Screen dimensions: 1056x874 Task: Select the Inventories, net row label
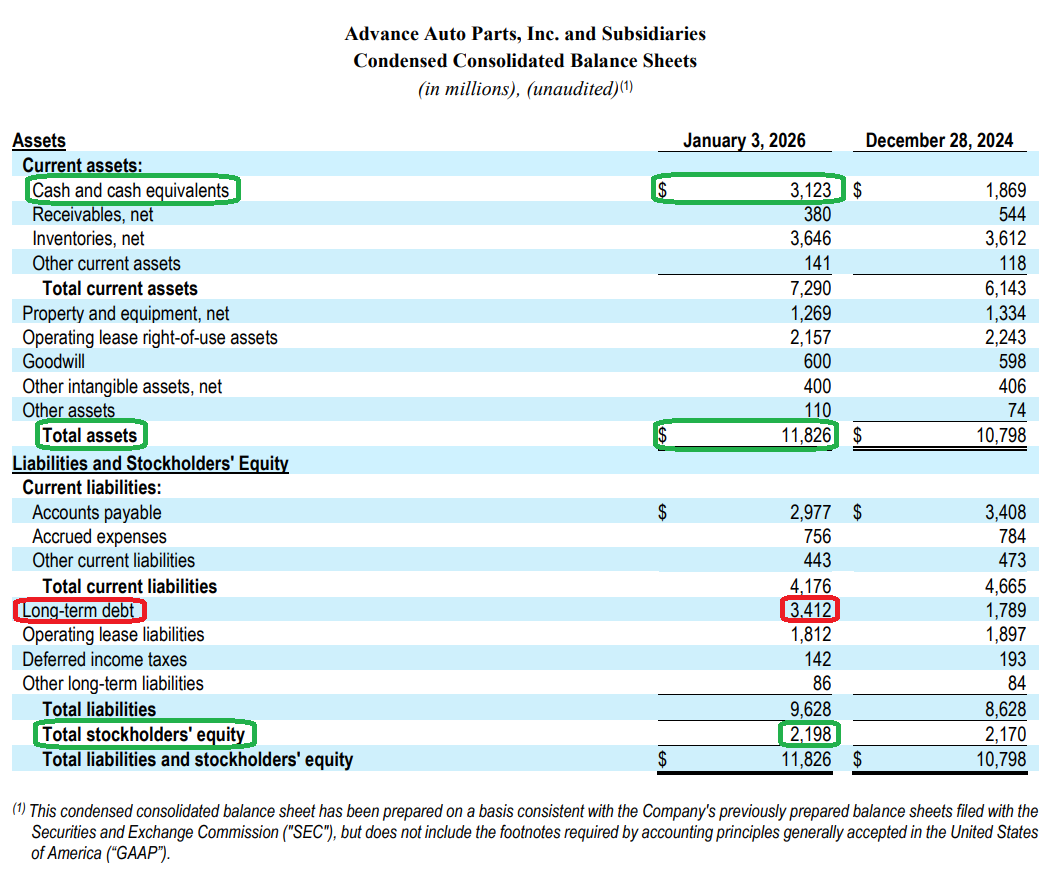click(x=88, y=239)
